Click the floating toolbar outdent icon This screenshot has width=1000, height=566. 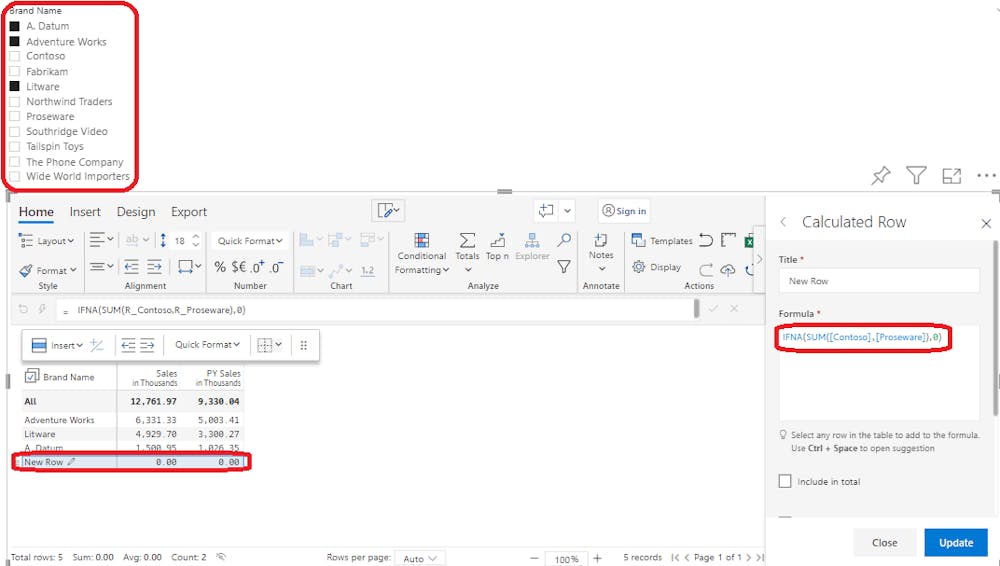(128, 345)
